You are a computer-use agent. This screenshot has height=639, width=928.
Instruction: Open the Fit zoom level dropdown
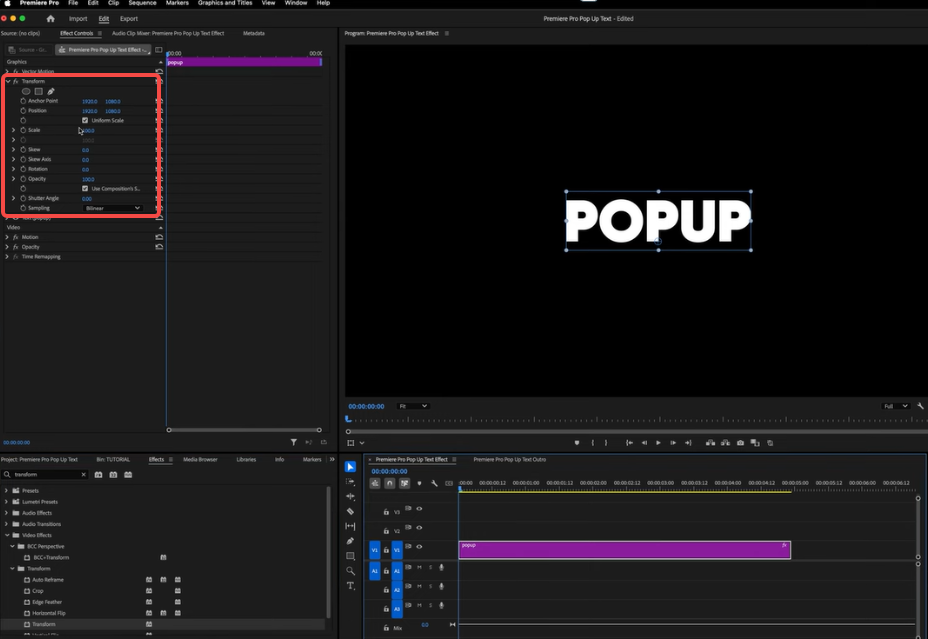(x=413, y=406)
